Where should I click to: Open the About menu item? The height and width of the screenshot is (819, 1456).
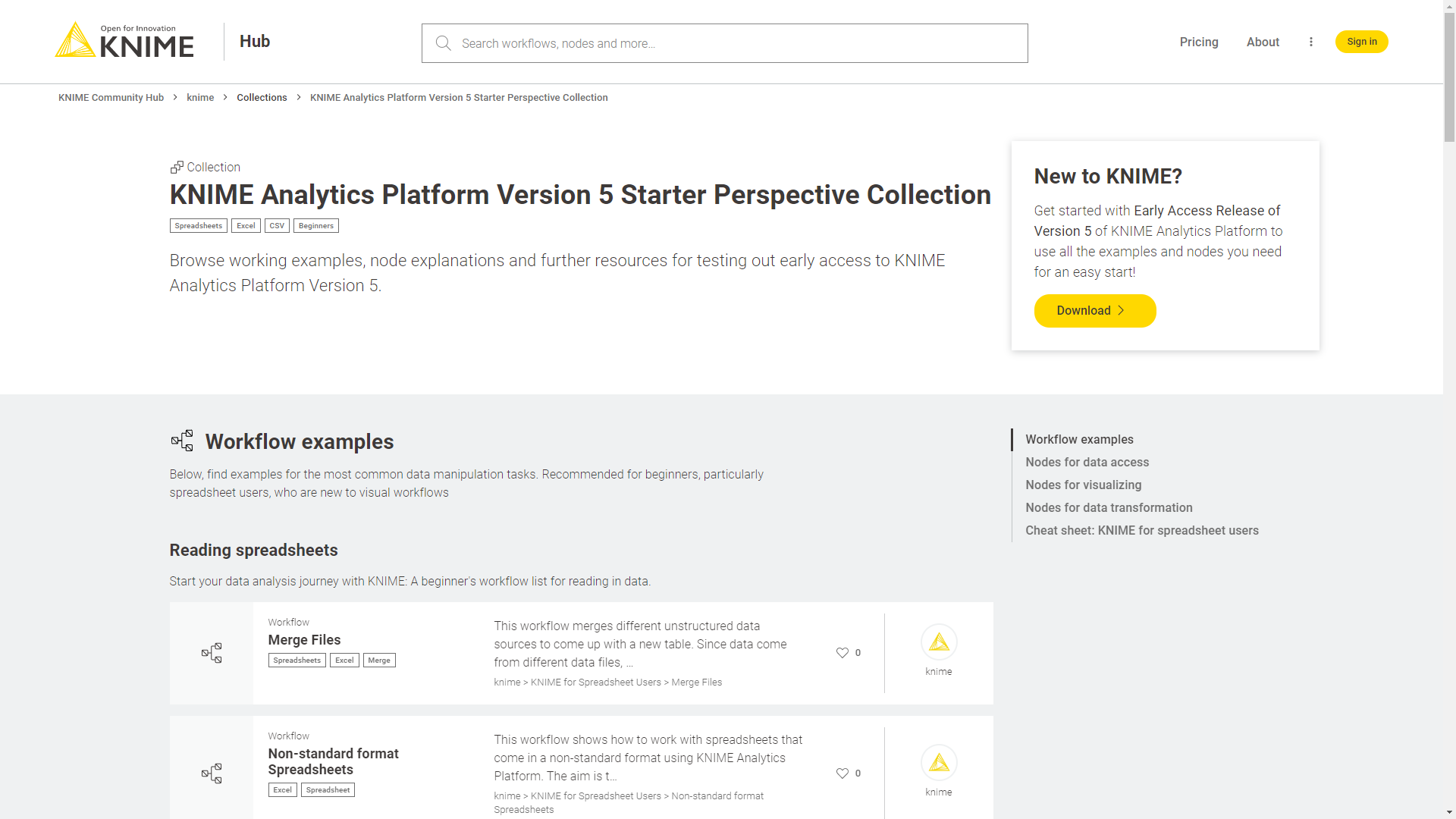pyautogui.click(x=1263, y=42)
